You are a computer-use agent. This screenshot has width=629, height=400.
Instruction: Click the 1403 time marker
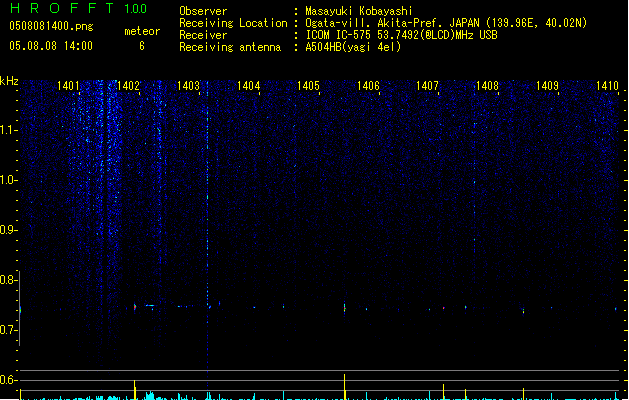188,86
